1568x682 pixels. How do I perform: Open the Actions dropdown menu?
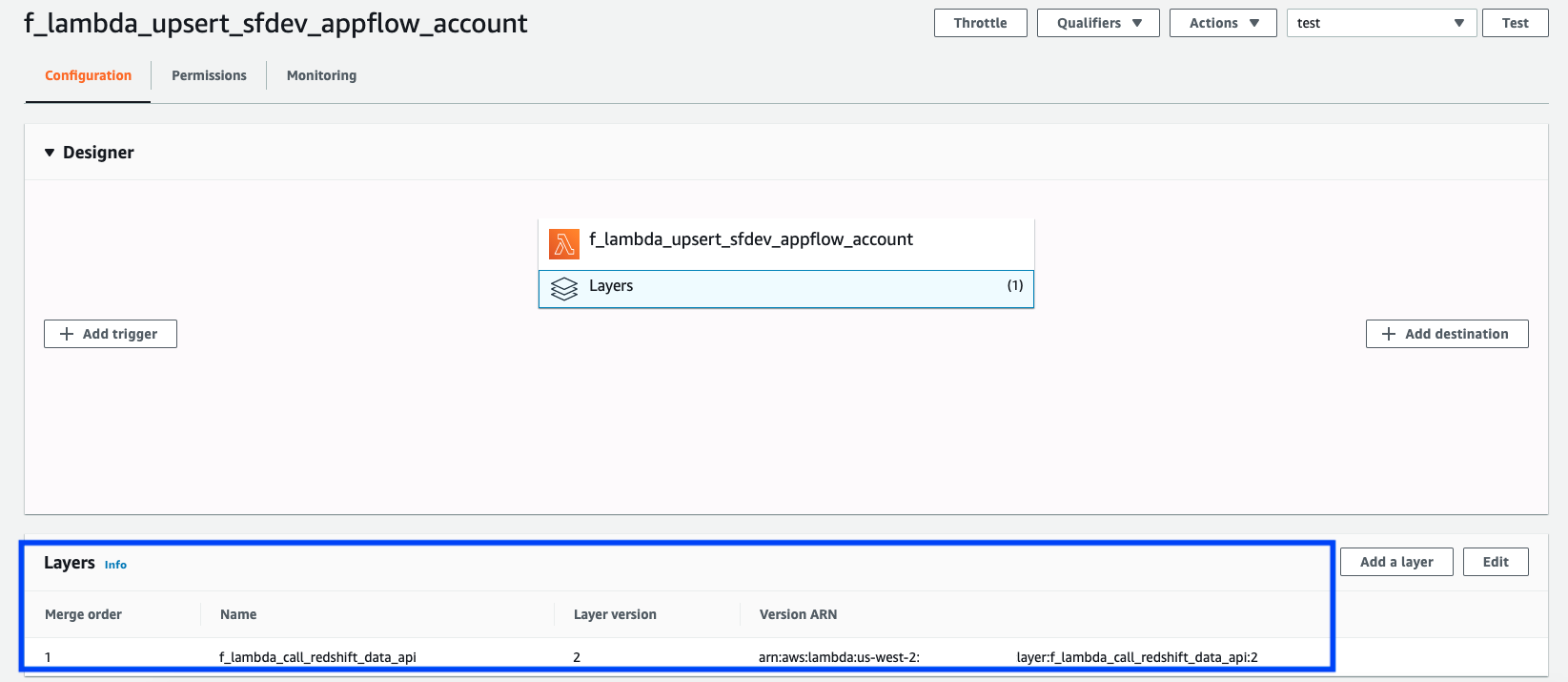coord(1223,23)
